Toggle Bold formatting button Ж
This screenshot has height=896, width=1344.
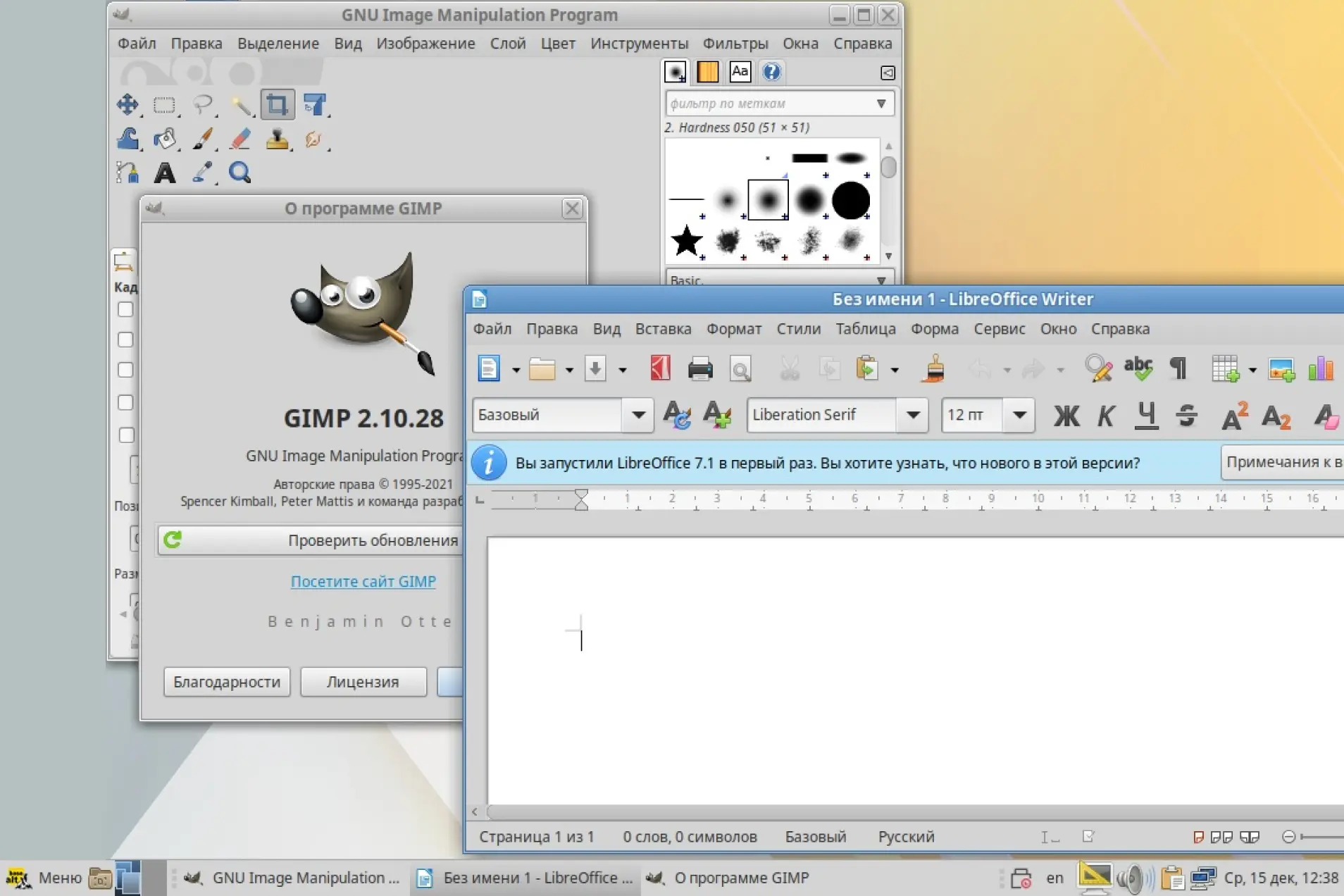[x=1066, y=416]
